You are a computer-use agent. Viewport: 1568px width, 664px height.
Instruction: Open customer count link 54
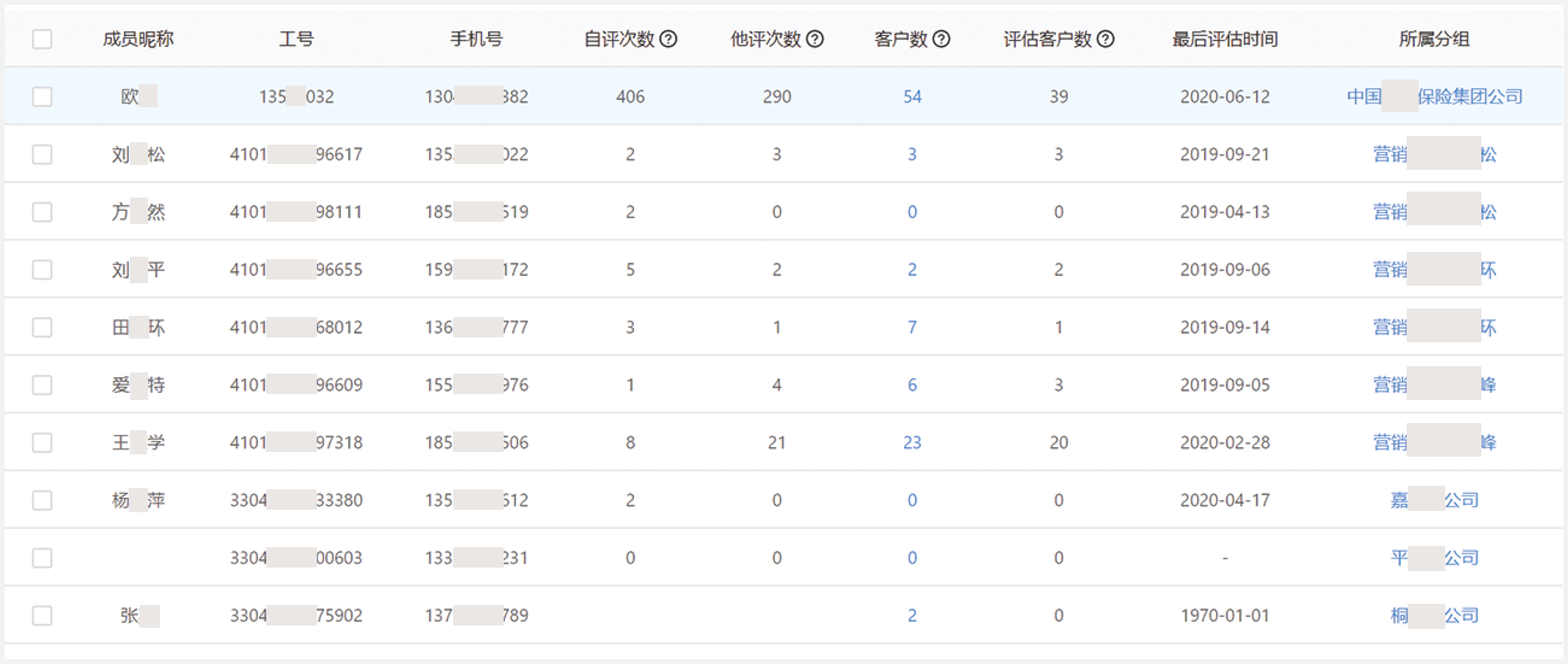pyautogui.click(x=912, y=97)
